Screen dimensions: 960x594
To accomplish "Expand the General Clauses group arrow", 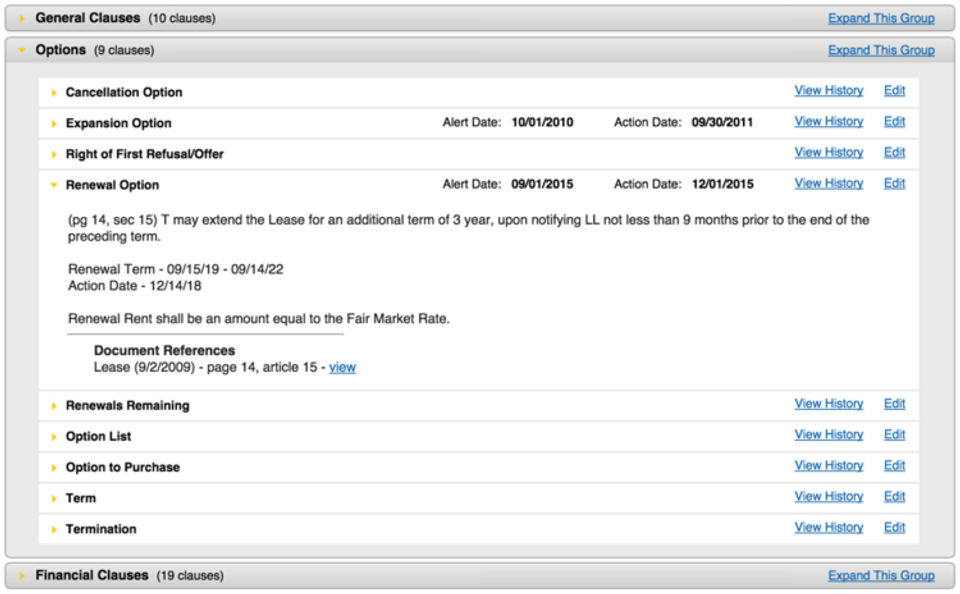I will tap(22, 18).
